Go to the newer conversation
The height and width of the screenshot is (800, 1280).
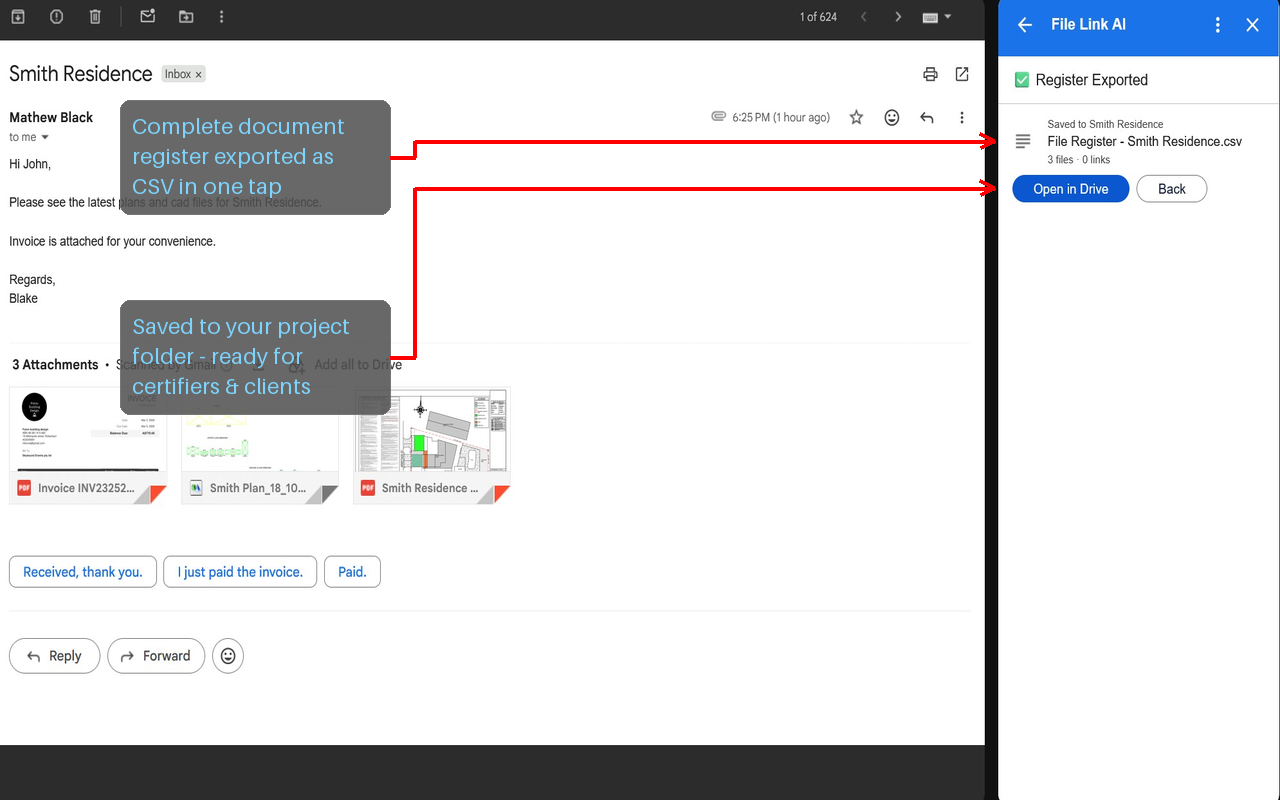tap(864, 17)
